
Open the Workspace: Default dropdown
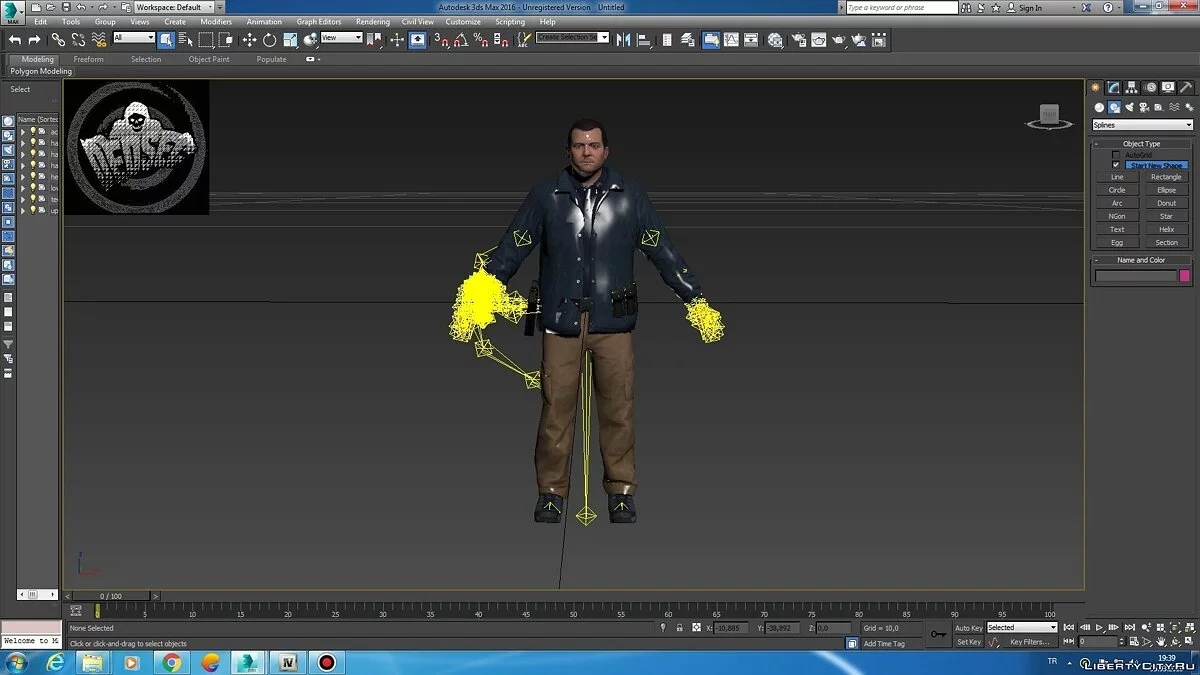pyautogui.click(x=174, y=7)
